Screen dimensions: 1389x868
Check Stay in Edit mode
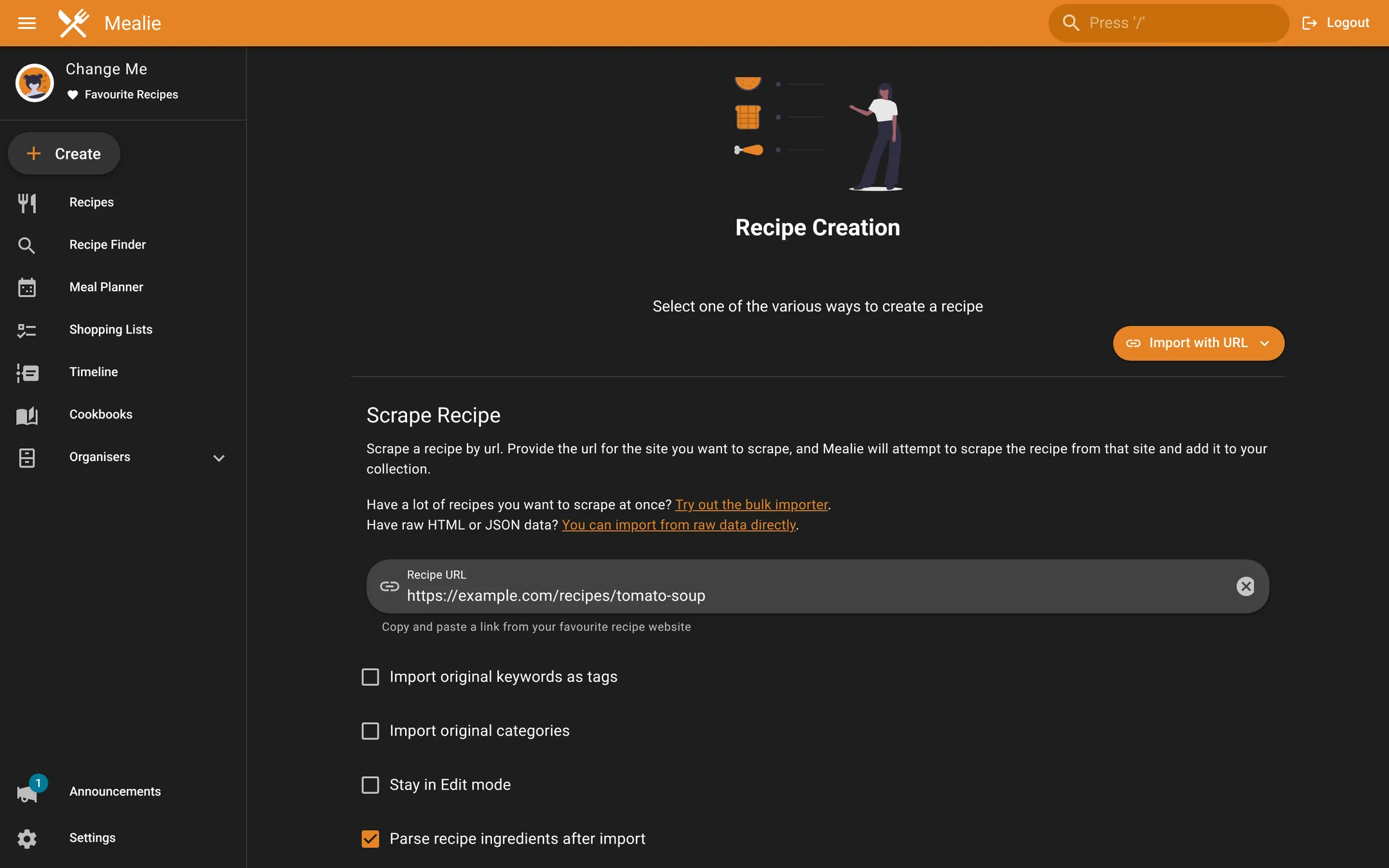pos(370,785)
